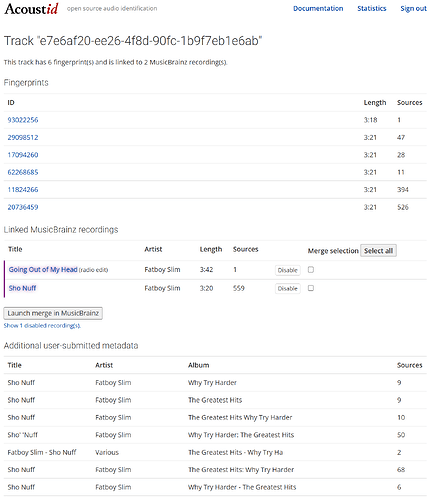The image size is (434, 500).
Task: Open the Sho Nuff recording link
Action: click(22, 288)
